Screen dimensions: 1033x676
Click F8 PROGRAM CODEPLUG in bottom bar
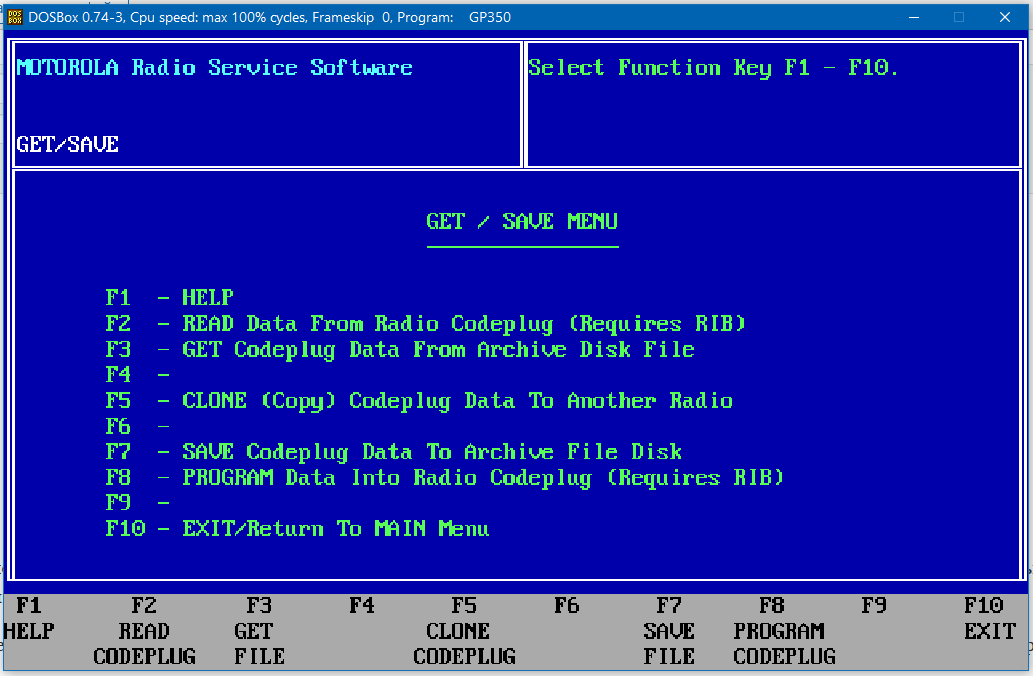[x=785, y=631]
